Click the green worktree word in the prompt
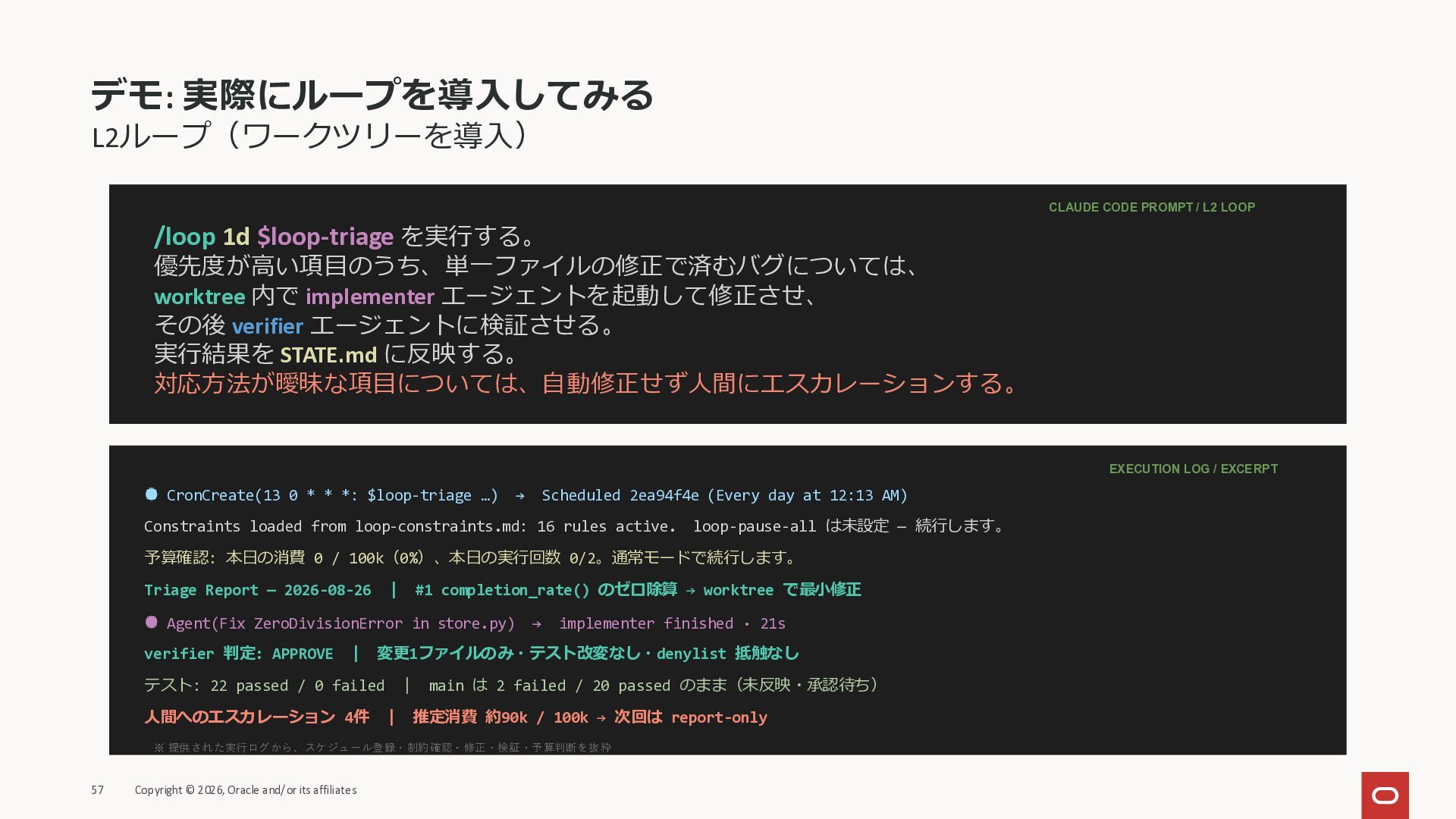 click(199, 296)
